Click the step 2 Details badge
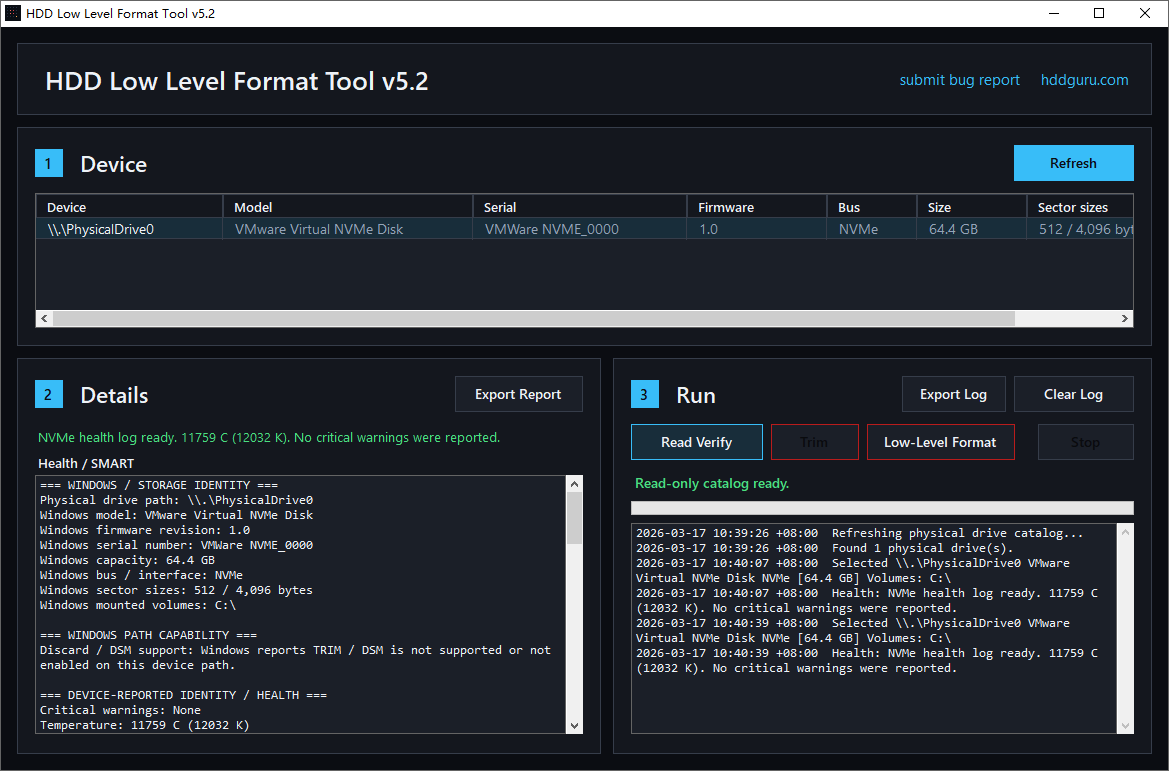 pos(49,394)
